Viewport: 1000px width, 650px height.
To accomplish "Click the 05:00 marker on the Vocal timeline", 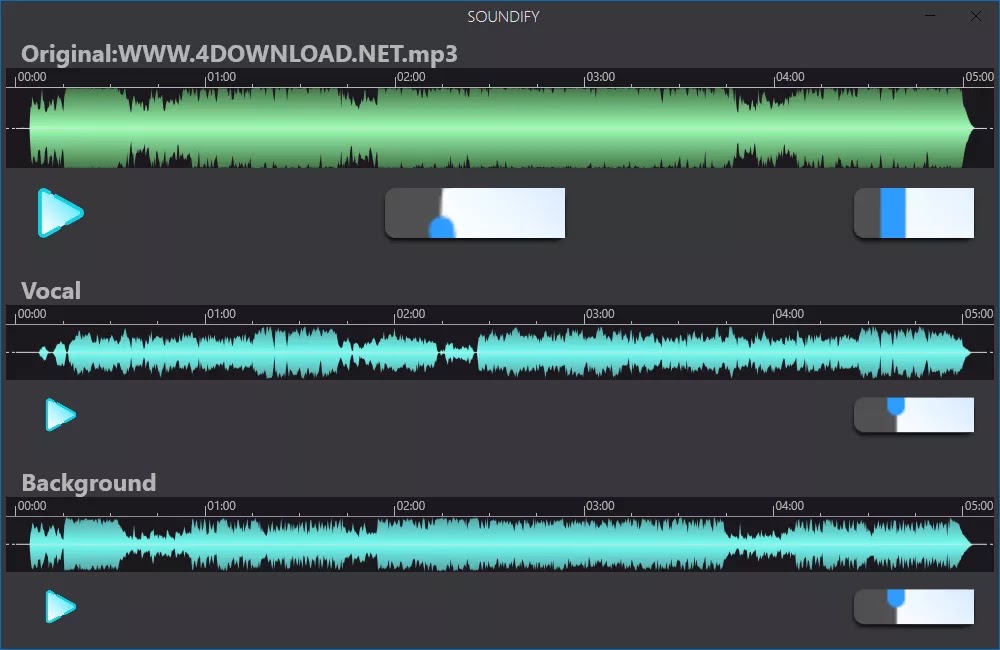I will pos(978,313).
